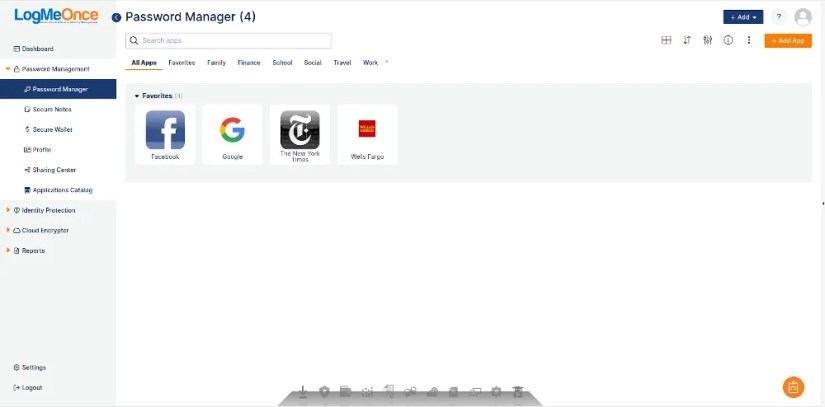825x407 pixels.
Task: Switch to the Finance tab
Action: click(249, 63)
